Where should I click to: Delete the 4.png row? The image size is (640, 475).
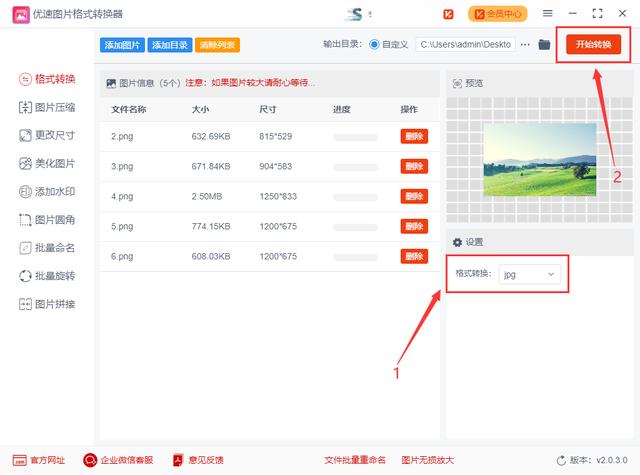414,196
